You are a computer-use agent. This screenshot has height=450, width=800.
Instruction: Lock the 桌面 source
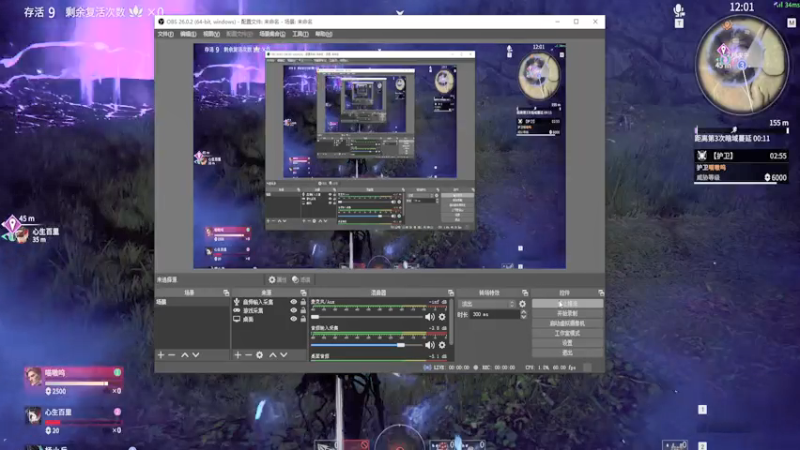[x=303, y=319]
